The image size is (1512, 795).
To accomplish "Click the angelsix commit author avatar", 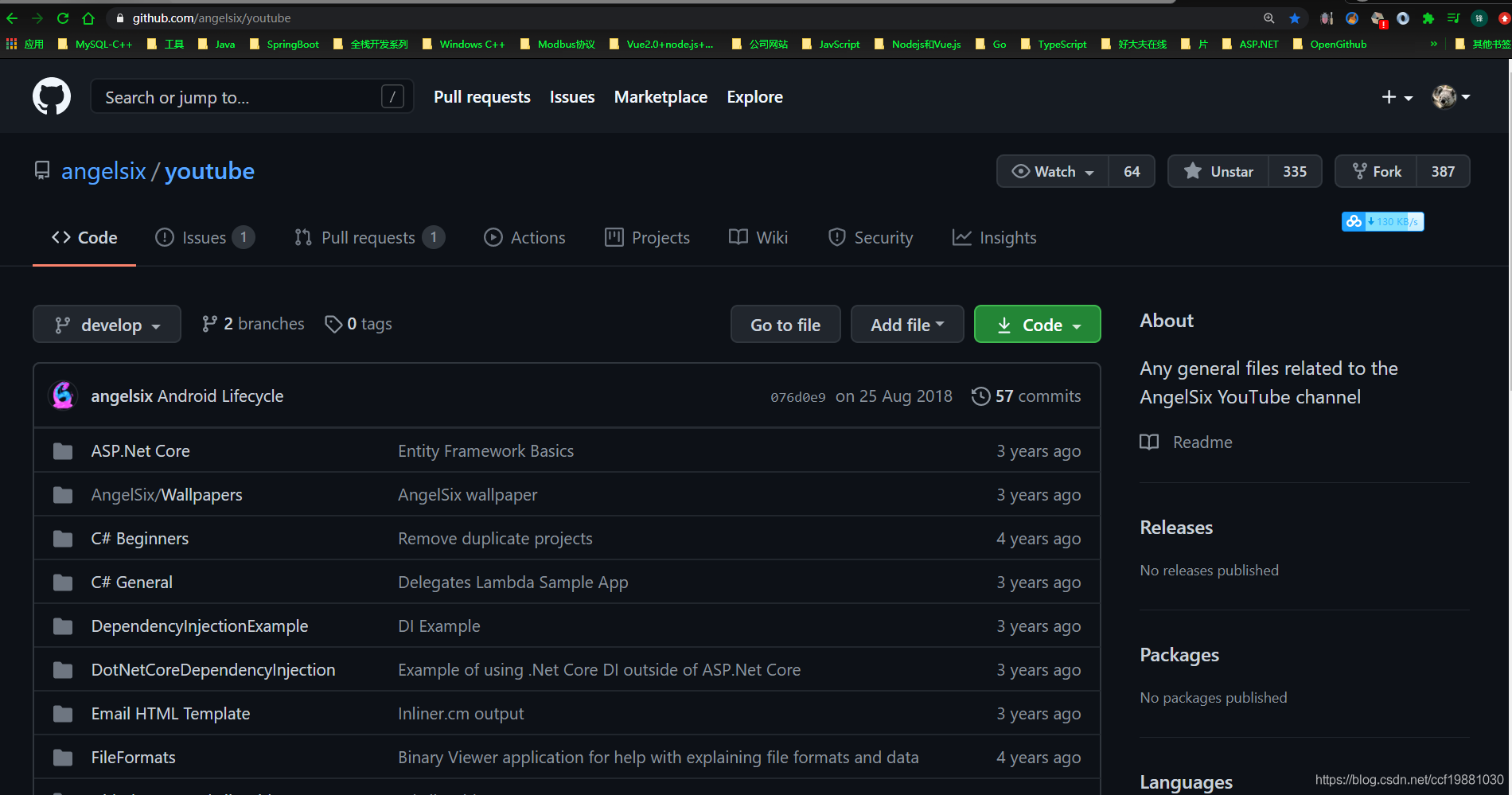I will pyautogui.click(x=64, y=396).
